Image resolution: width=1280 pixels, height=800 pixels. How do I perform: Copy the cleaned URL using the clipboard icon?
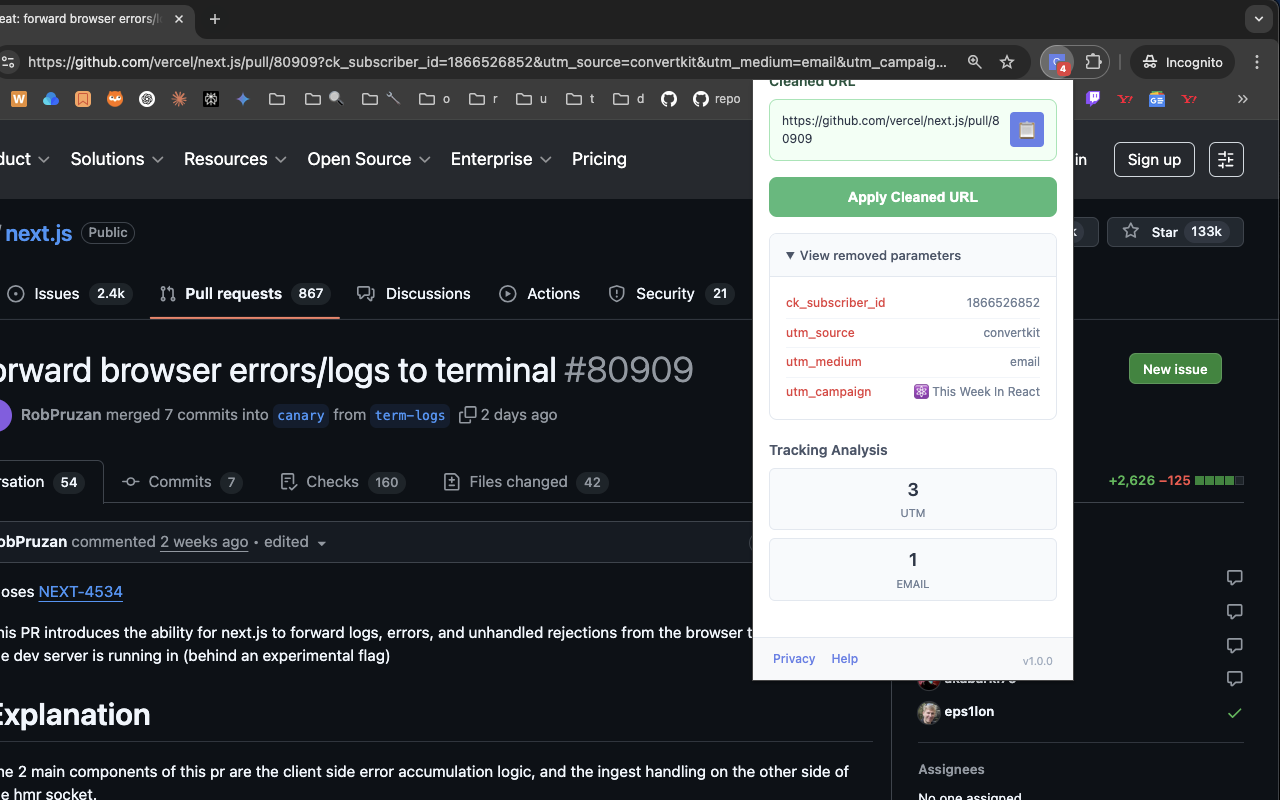(x=1026, y=129)
